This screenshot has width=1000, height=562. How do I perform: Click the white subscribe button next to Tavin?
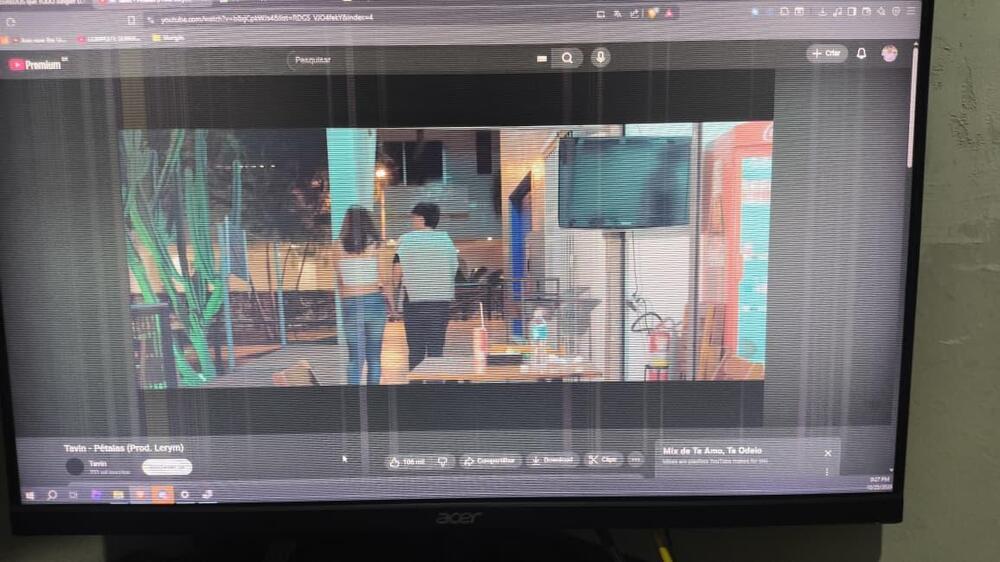[166, 468]
